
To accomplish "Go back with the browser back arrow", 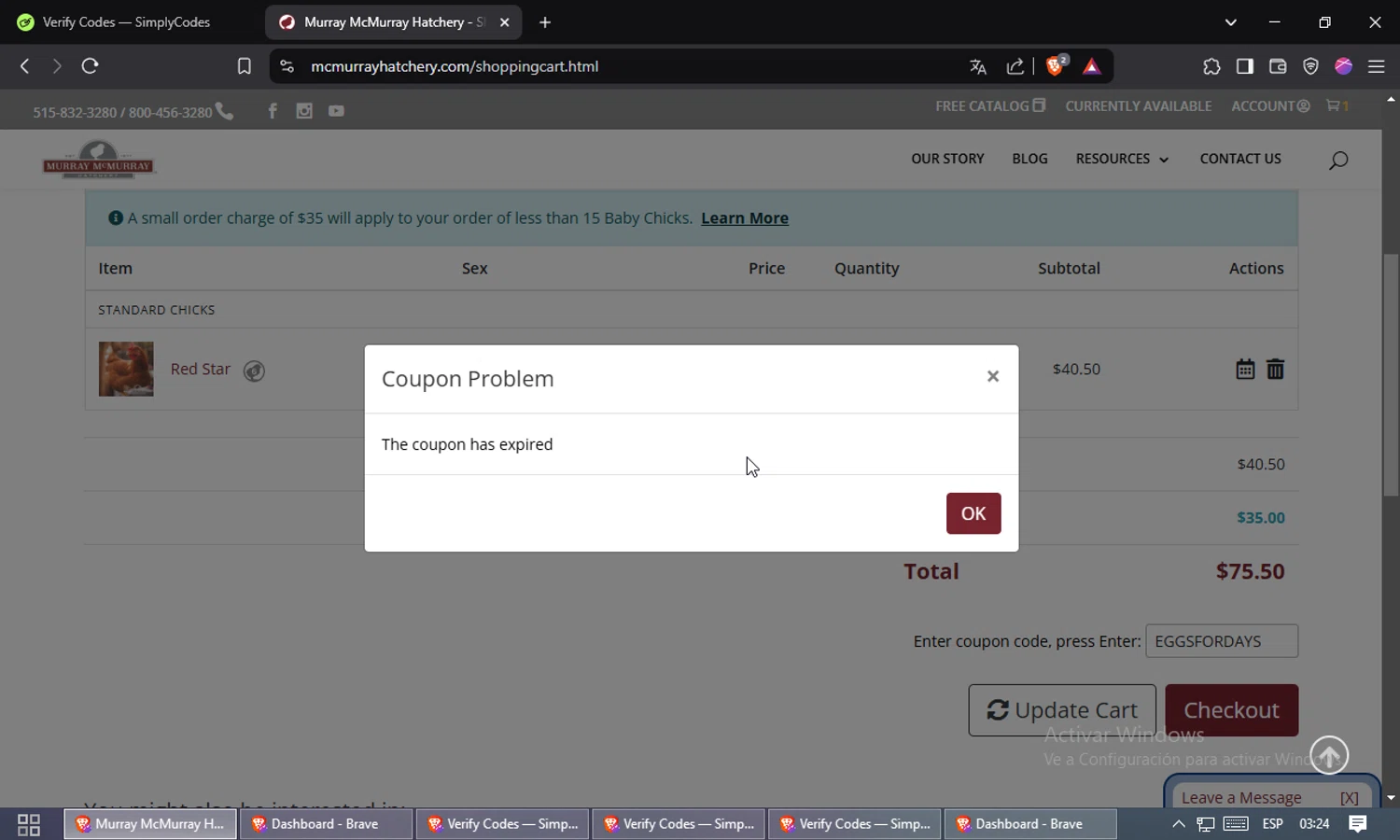I will [x=25, y=66].
